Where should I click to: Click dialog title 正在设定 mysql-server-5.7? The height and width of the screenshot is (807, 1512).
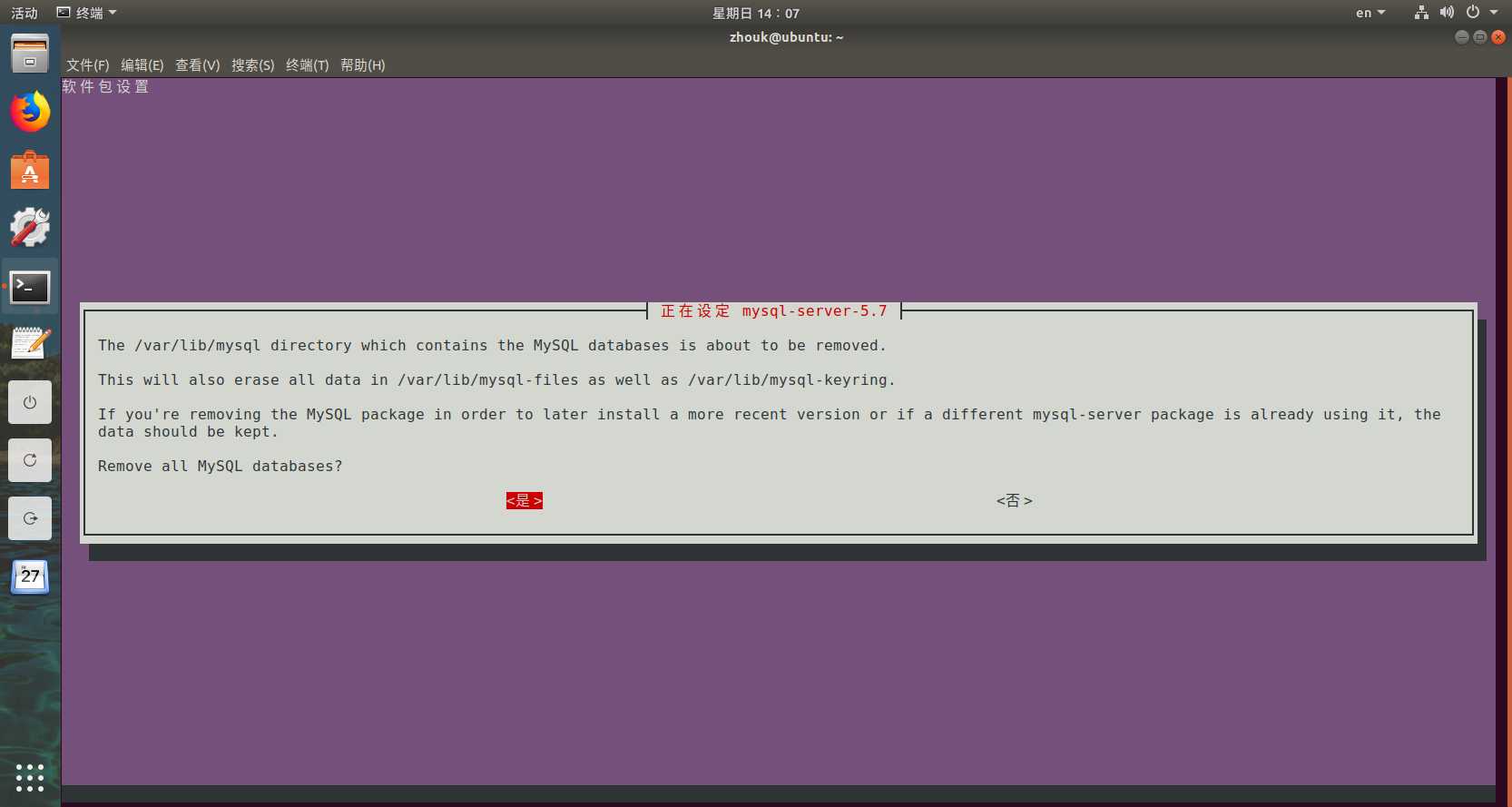coord(774,311)
